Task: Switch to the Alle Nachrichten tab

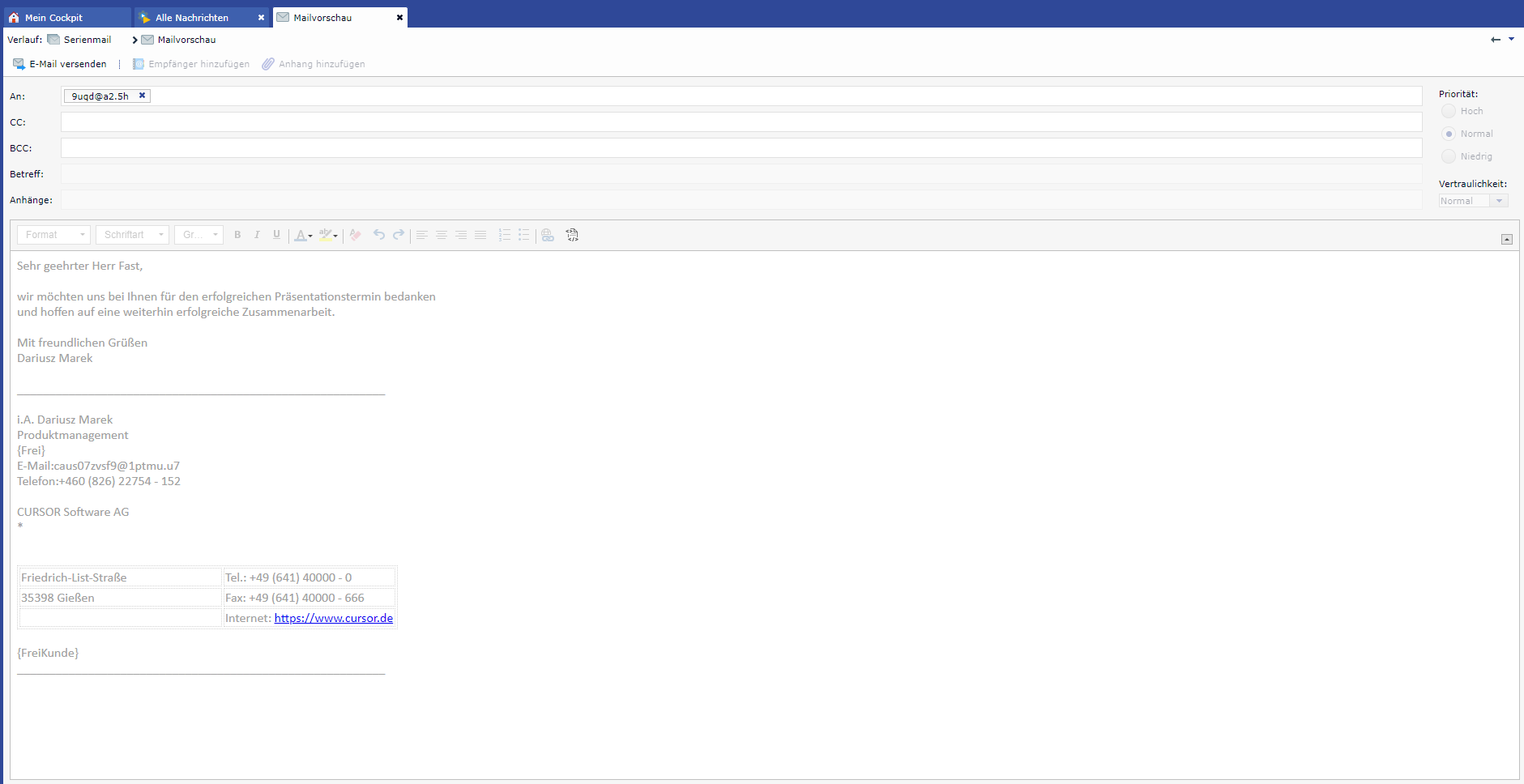Action: (x=192, y=18)
